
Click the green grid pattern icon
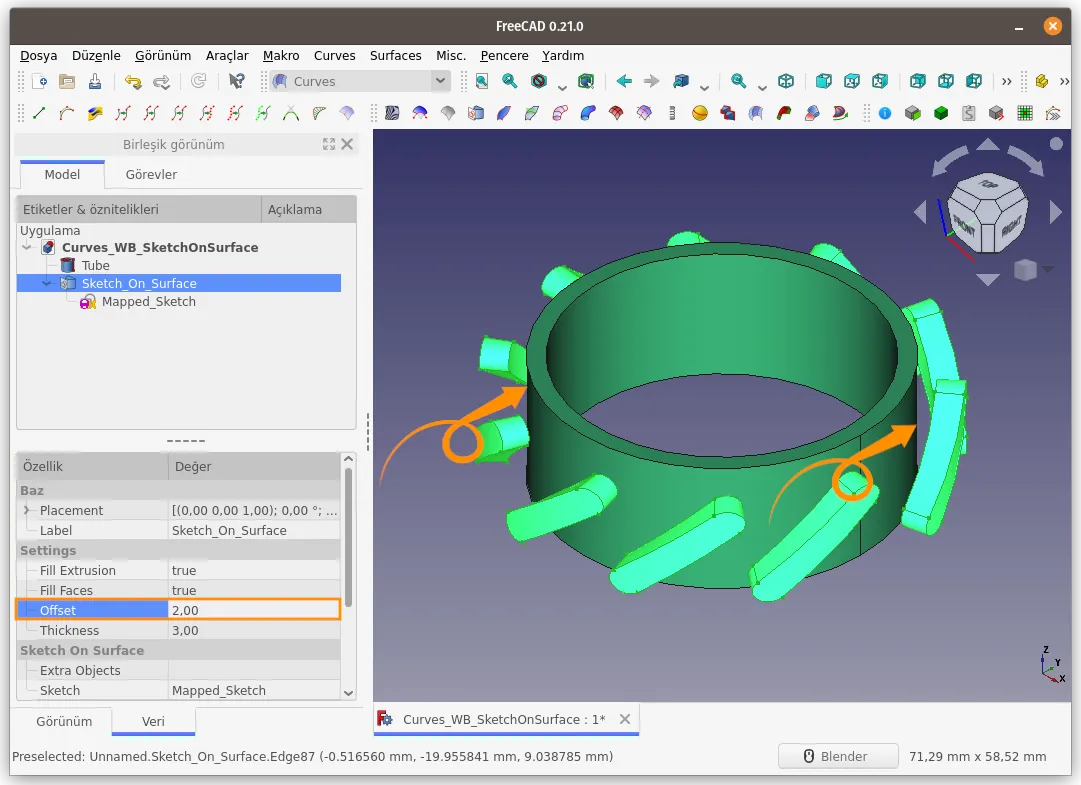pyautogui.click(x=1025, y=113)
